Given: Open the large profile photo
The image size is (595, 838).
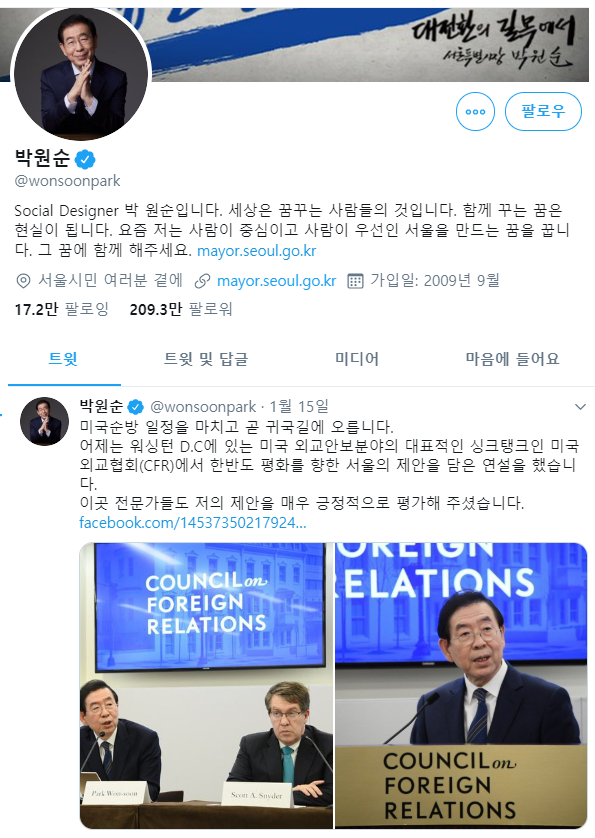Looking at the screenshot, I should click(81, 74).
